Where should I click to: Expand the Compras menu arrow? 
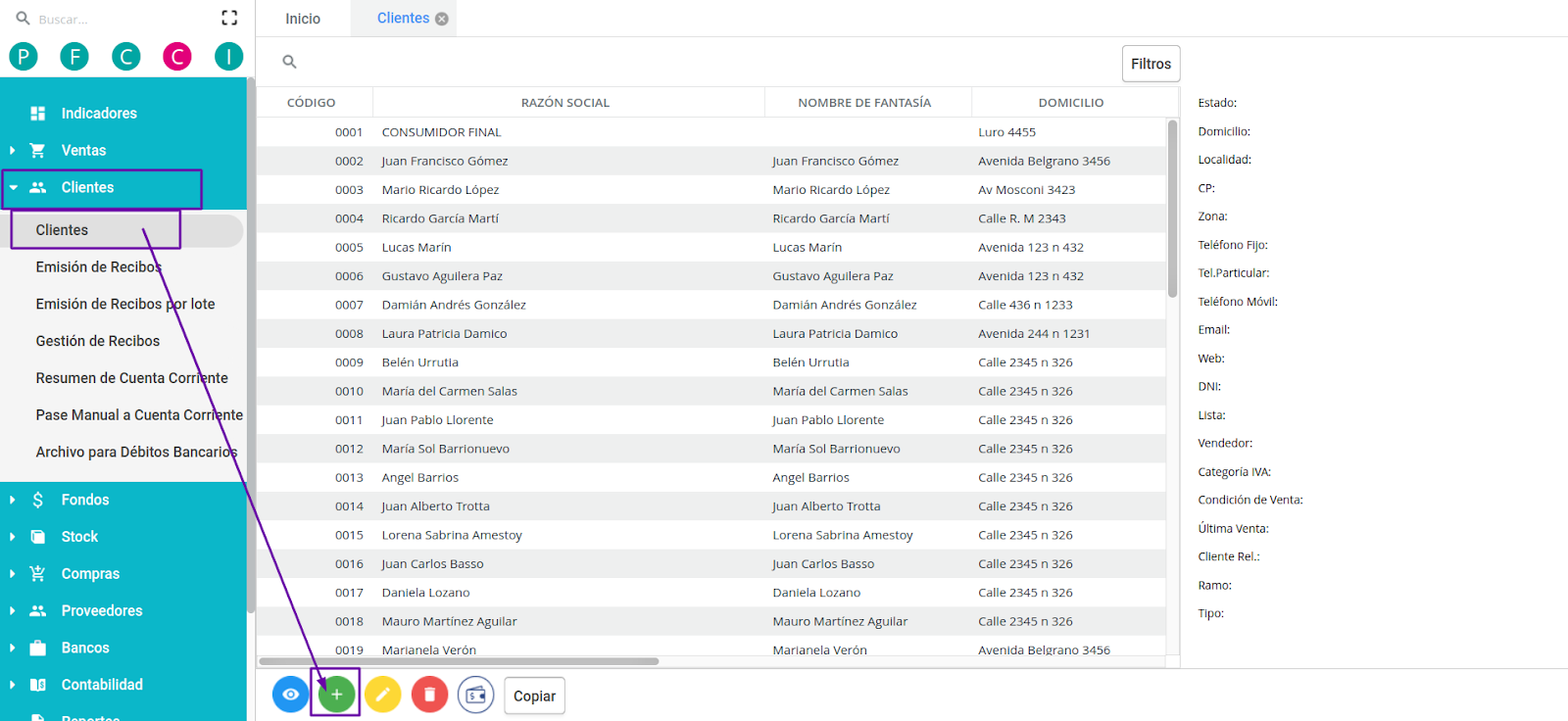point(13,574)
